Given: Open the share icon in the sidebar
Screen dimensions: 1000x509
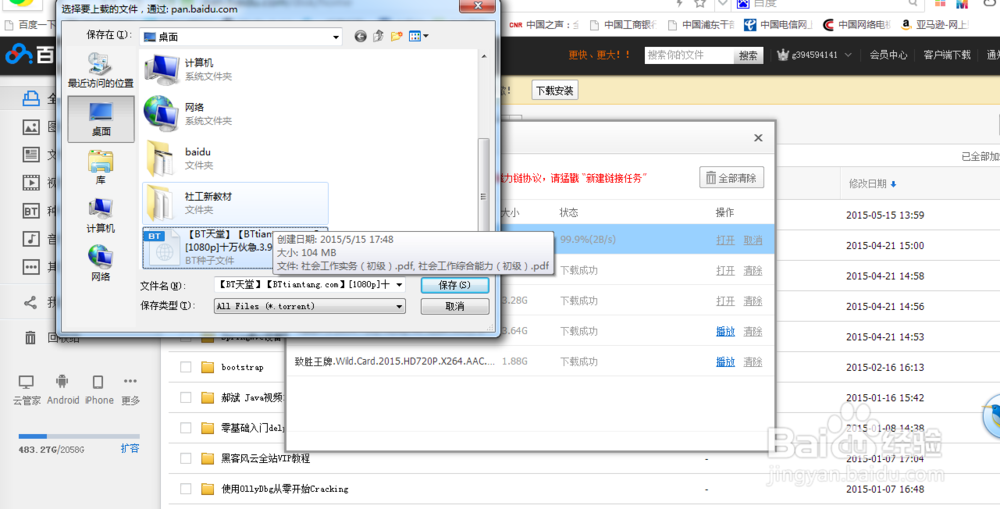Looking at the screenshot, I should [x=30, y=303].
